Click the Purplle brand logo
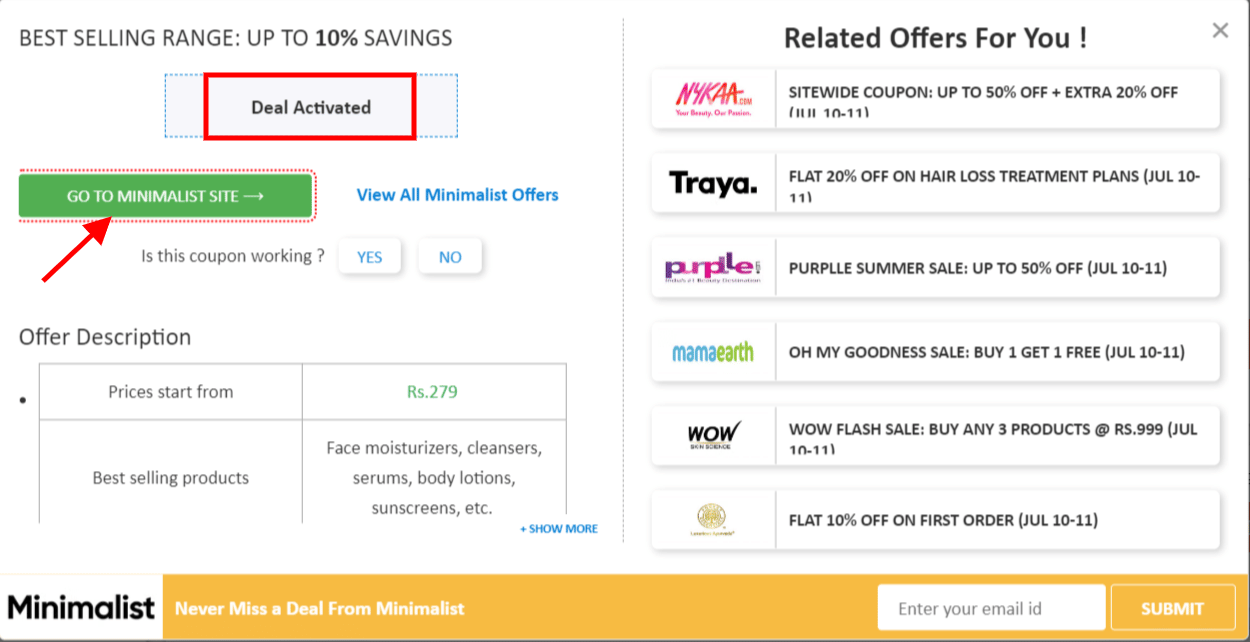 pos(712,267)
